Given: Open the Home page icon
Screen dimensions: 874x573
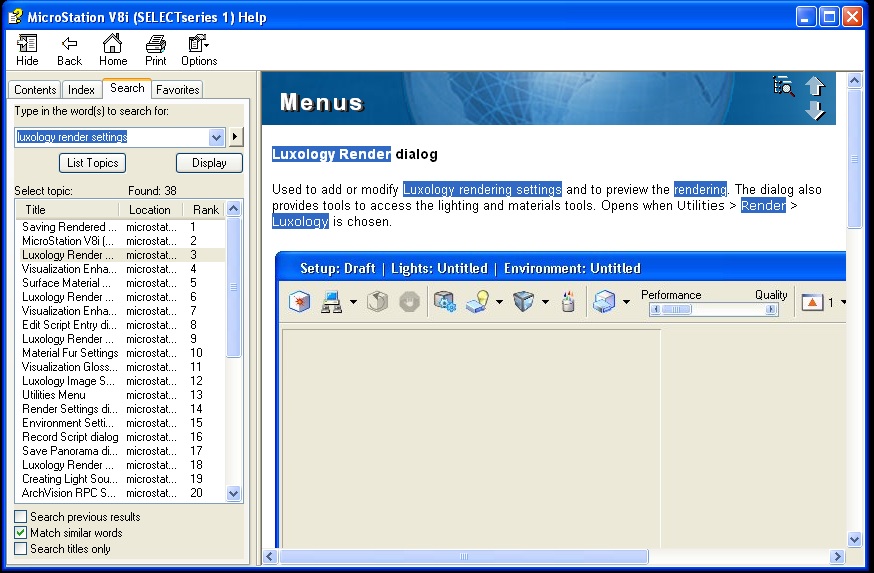Looking at the screenshot, I should tap(113, 50).
